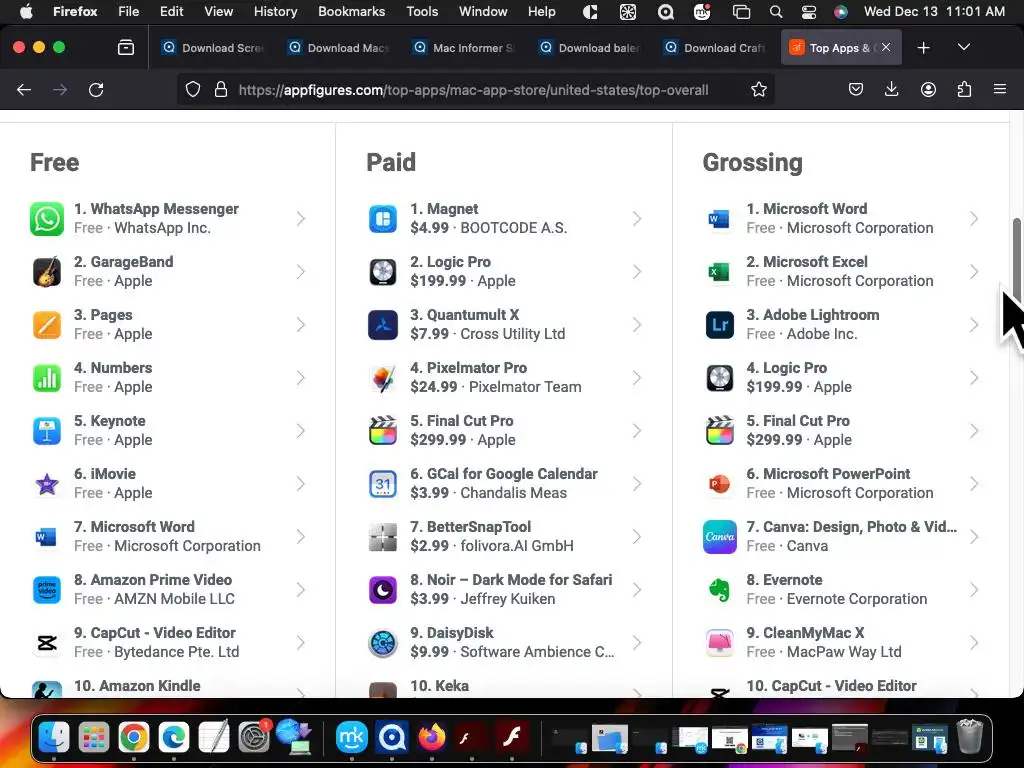Open the Firefox hamburger application menu
This screenshot has height=768, width=1024.
coord(999,89)
